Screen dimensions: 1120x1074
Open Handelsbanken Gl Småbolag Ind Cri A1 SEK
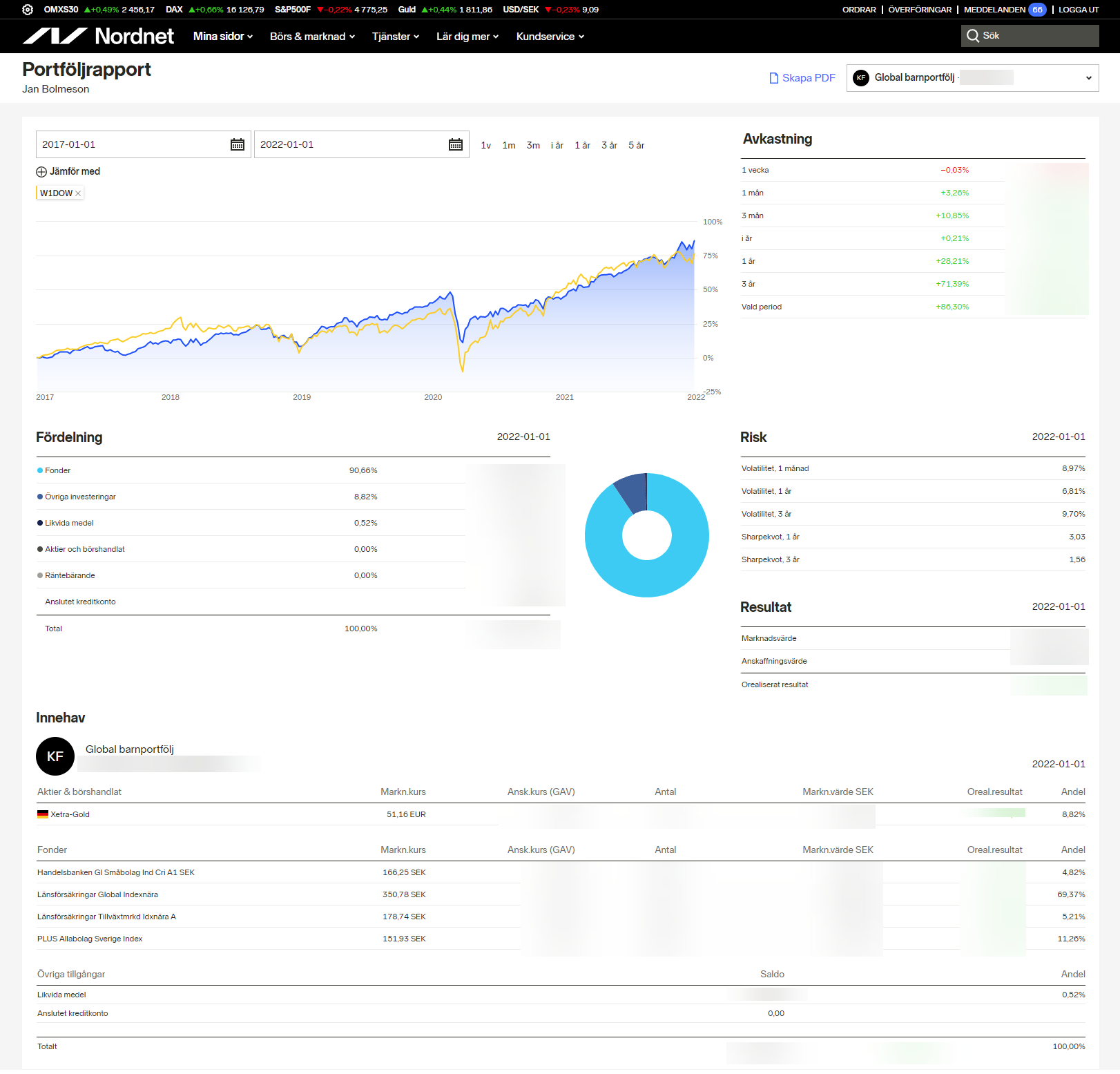point(116,872)
